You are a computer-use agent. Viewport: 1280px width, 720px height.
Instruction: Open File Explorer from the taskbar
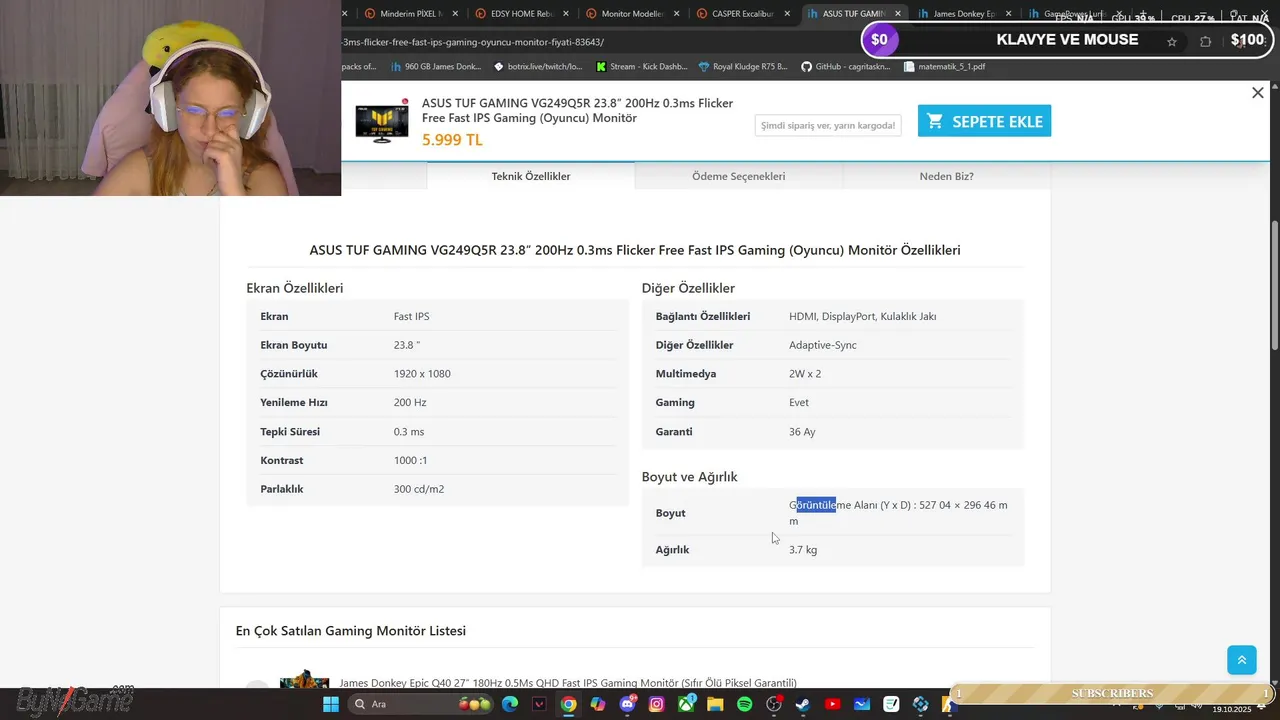715,704
